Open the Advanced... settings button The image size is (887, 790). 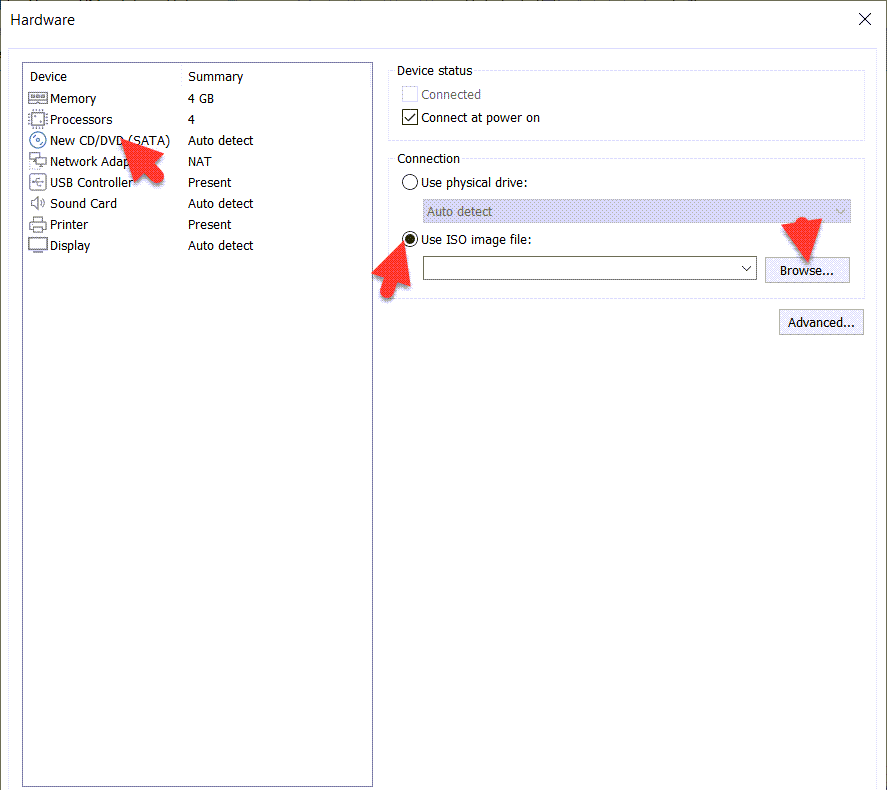click(x=821, y=322)
